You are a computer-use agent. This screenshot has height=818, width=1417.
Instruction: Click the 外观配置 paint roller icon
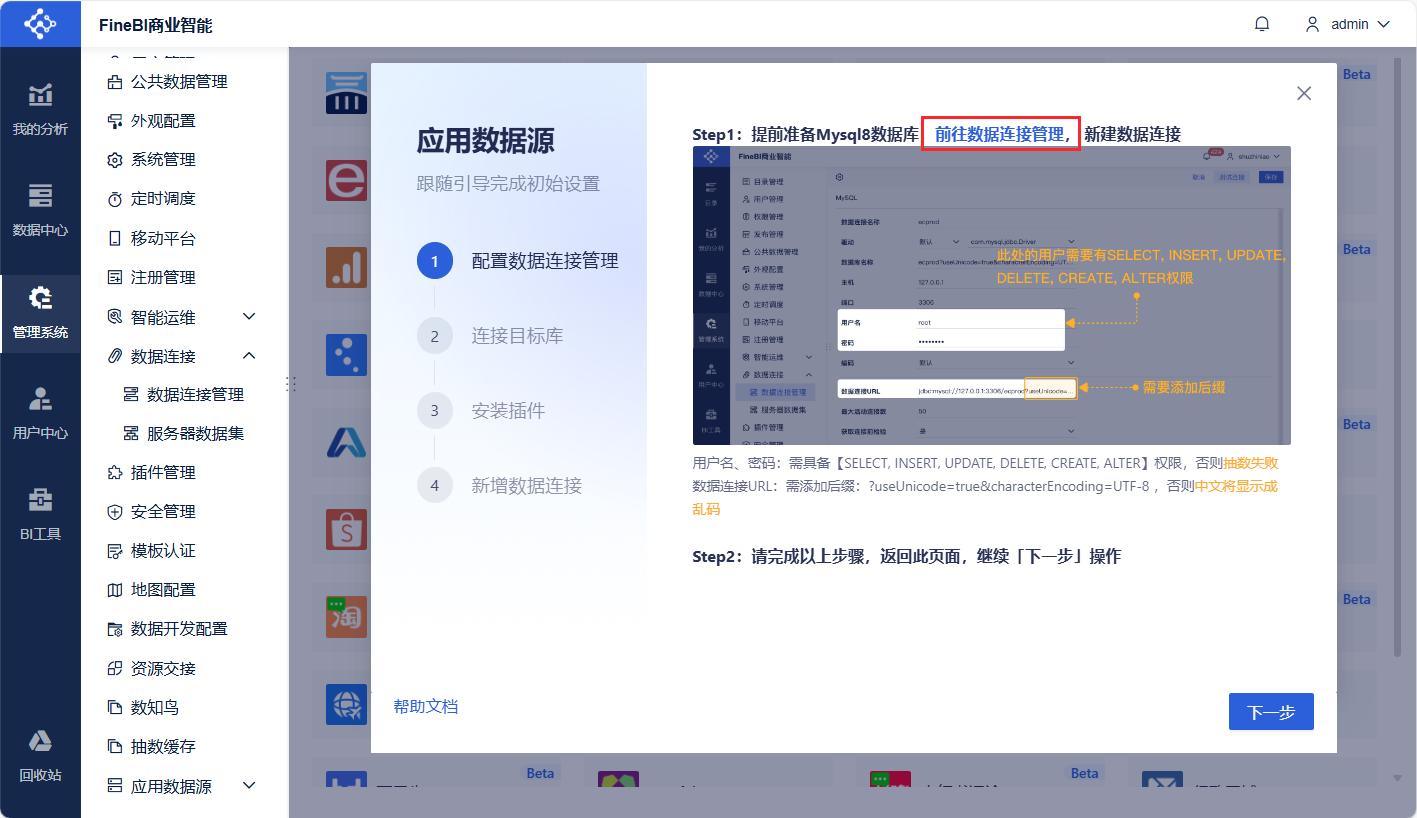[115, 121]
